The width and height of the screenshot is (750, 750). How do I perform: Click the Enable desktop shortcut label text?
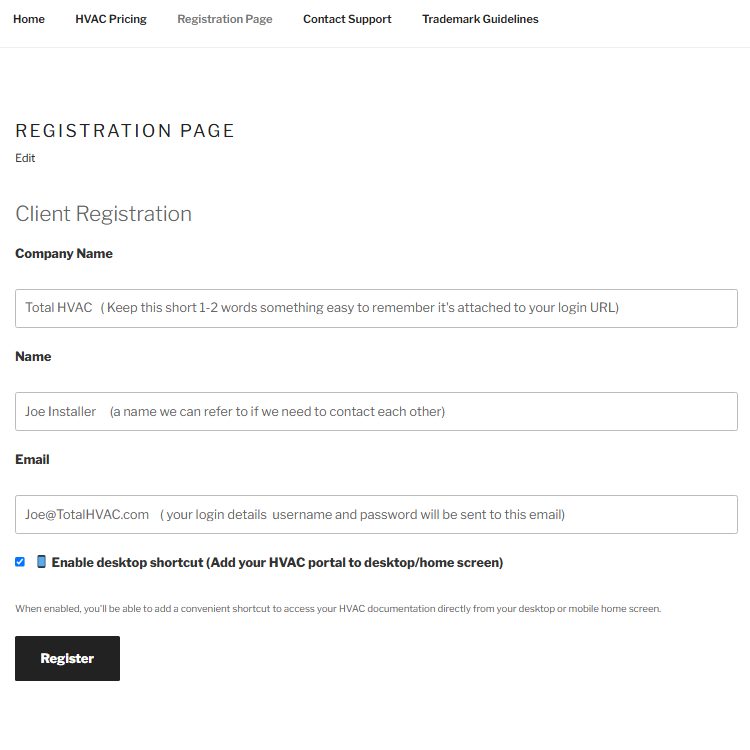(x=277, y=562)
